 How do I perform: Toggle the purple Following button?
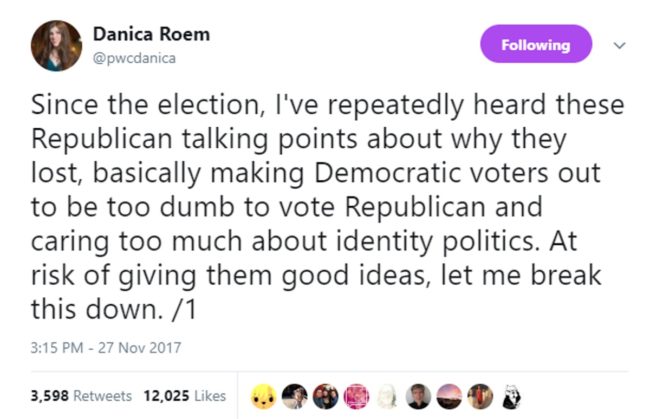[536, 45]
